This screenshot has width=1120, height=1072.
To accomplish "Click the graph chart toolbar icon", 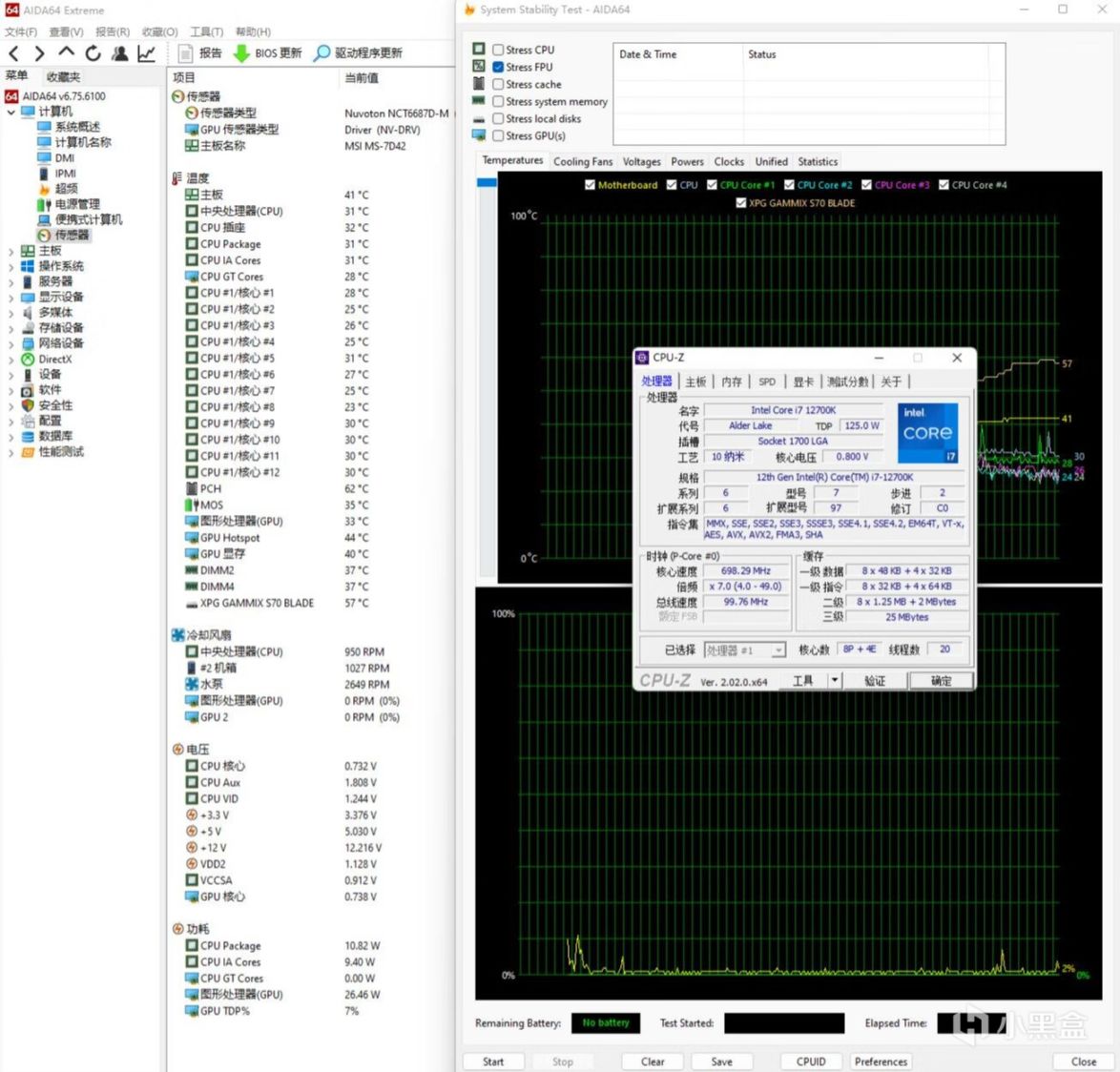I will (146, 53).
